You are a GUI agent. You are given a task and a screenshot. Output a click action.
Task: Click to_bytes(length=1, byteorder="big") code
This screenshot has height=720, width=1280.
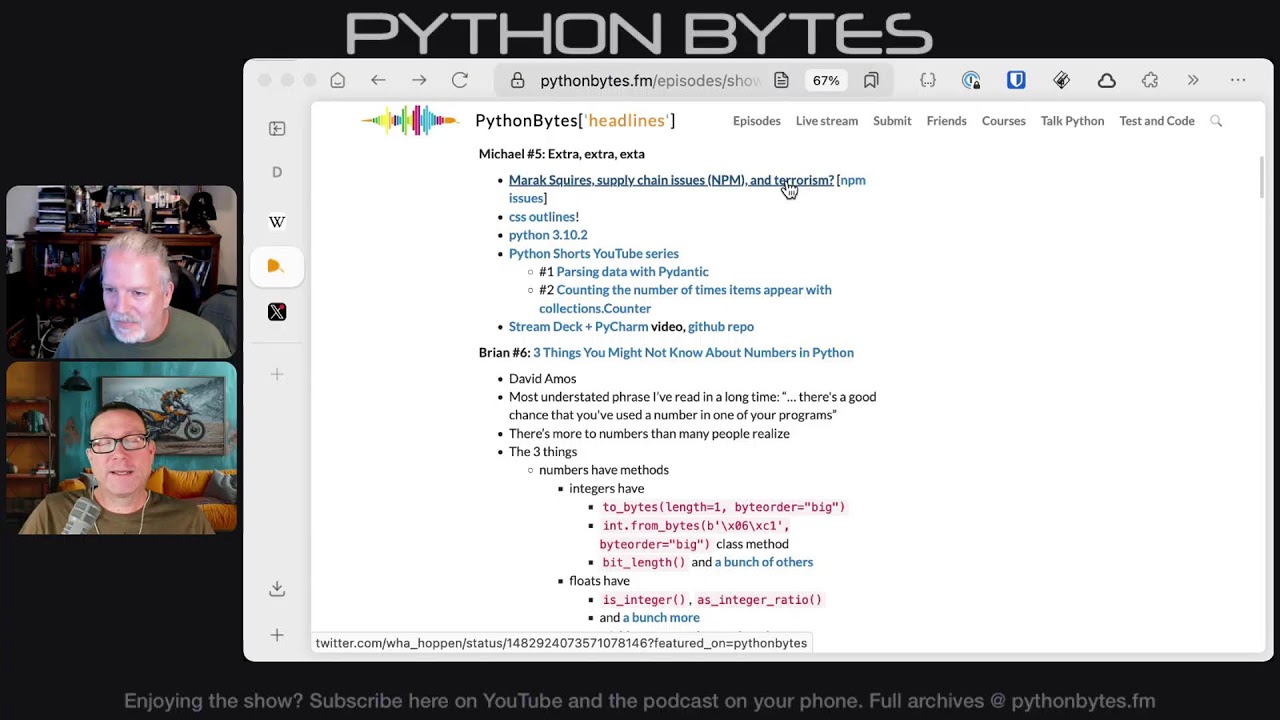point(724,507)
